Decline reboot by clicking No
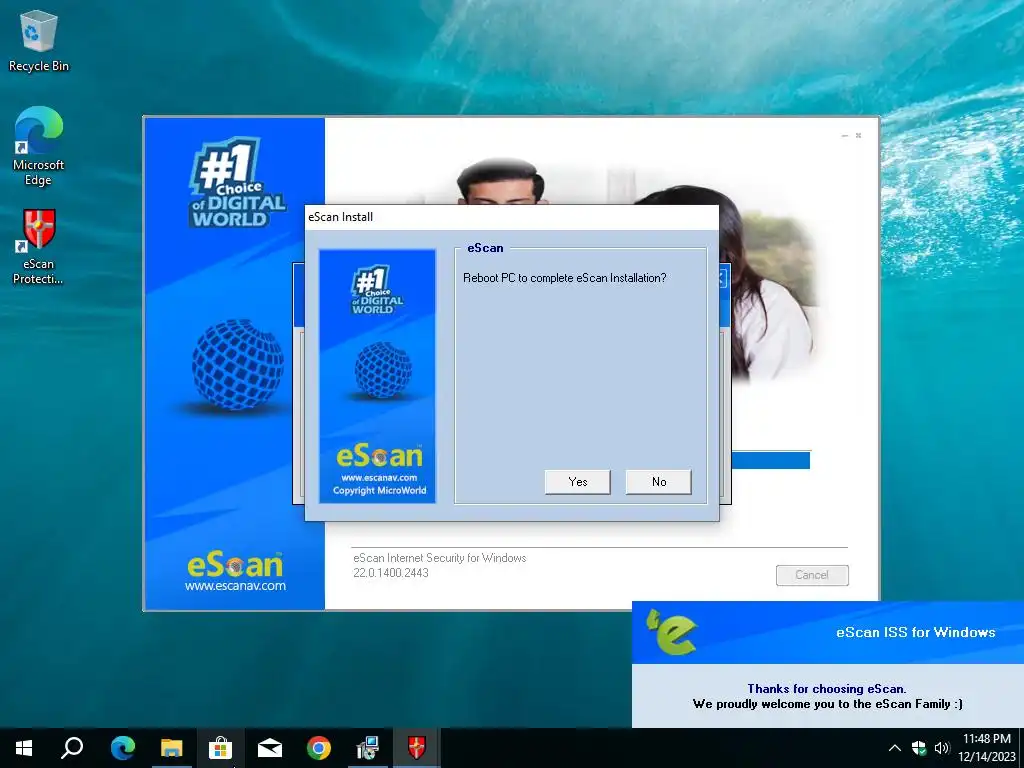This screenshot has width=1024, height=768. [658, 482]
